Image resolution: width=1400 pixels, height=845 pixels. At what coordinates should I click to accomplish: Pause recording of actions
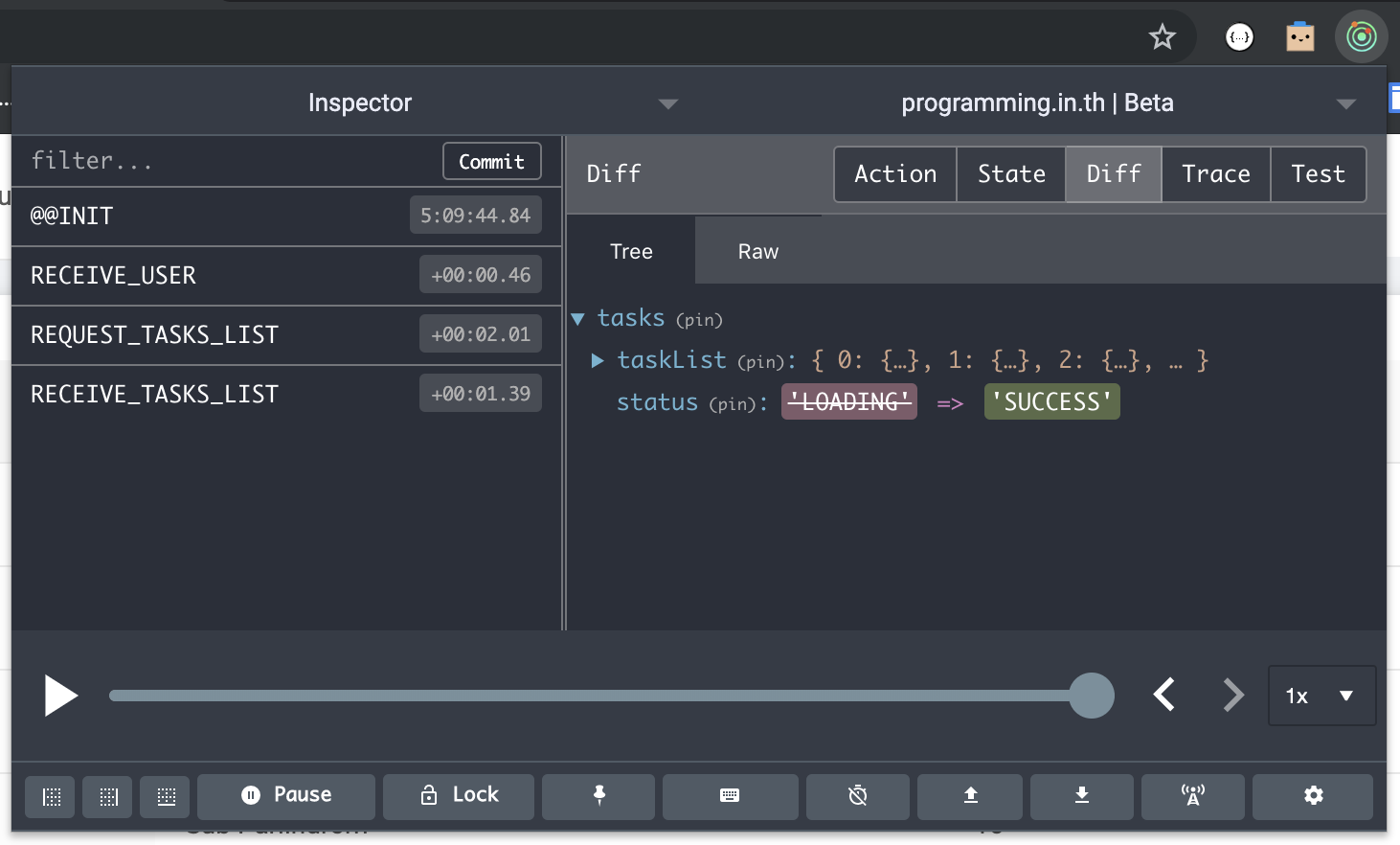pyautogui.click(x=286, y=796)
